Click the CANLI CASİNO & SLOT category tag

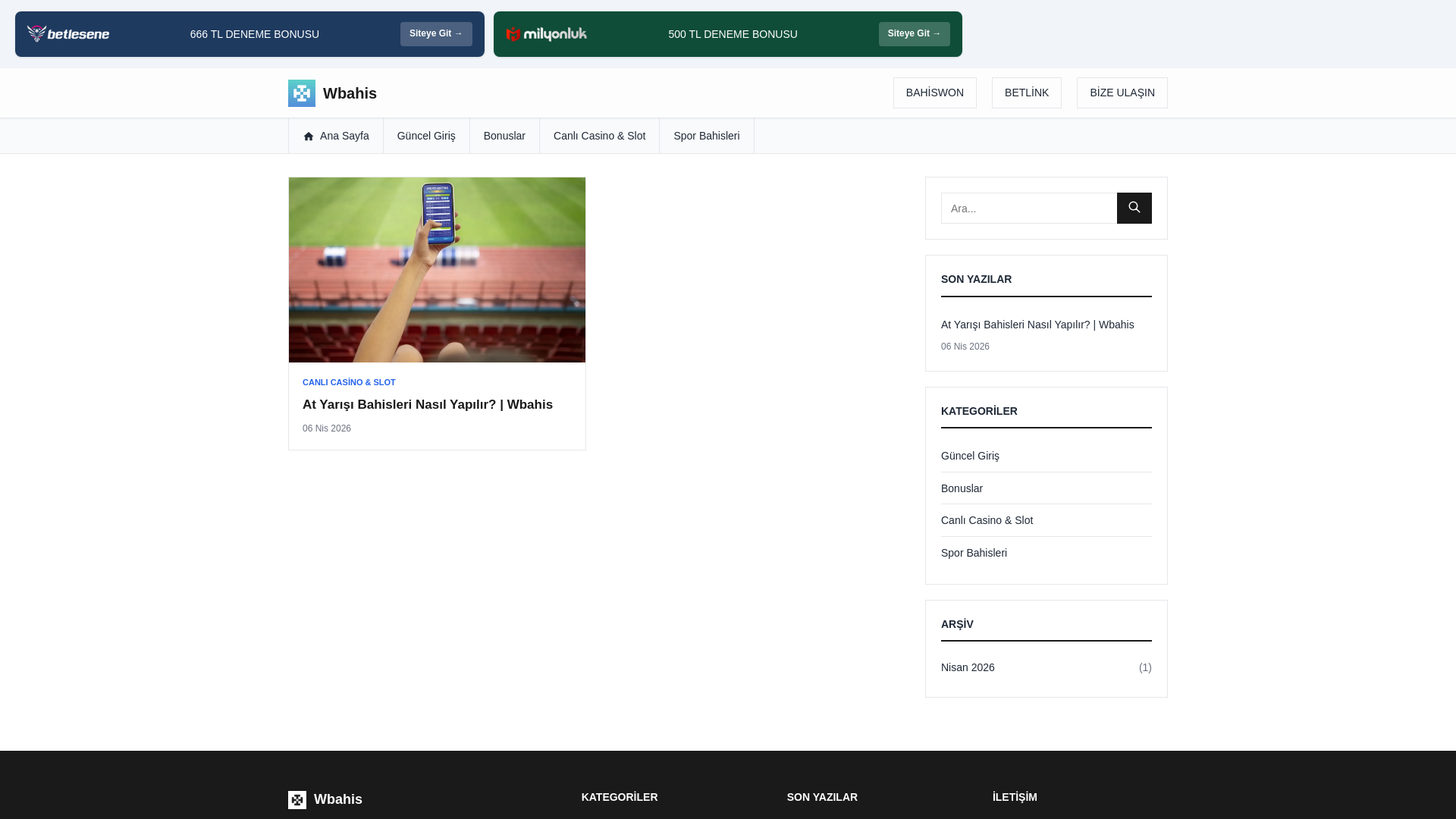(349, 382)
